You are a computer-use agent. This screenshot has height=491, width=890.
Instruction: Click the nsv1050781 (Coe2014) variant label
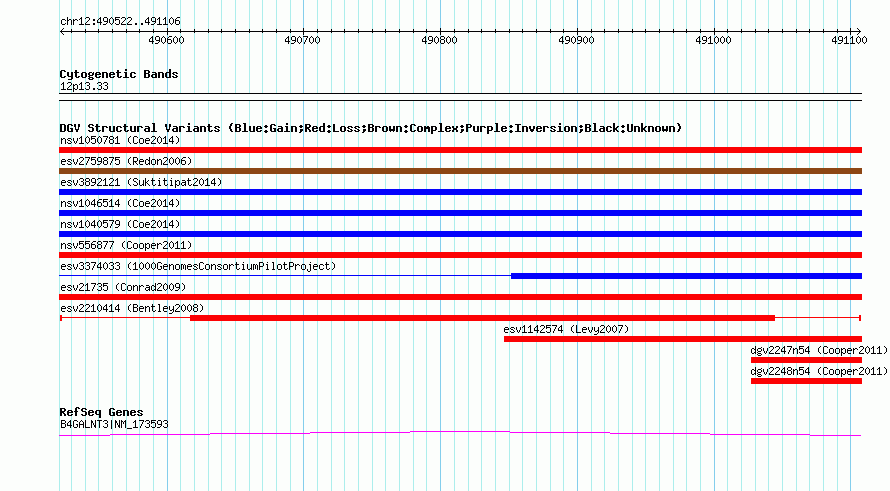click(120, 140)
